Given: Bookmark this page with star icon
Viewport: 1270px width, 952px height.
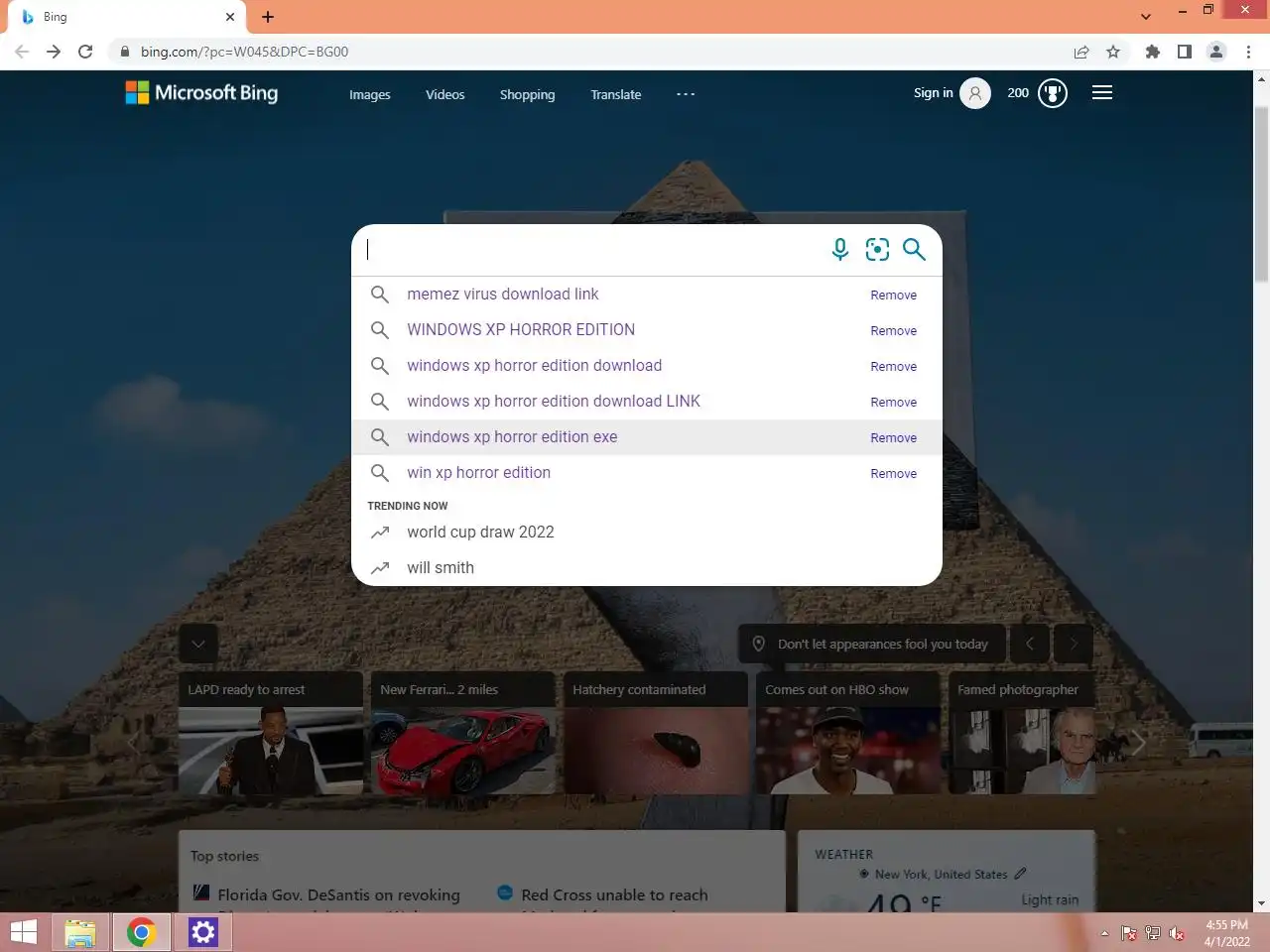Looking at the screenshot, I should pyautogui.click(x=1113, y=52).
